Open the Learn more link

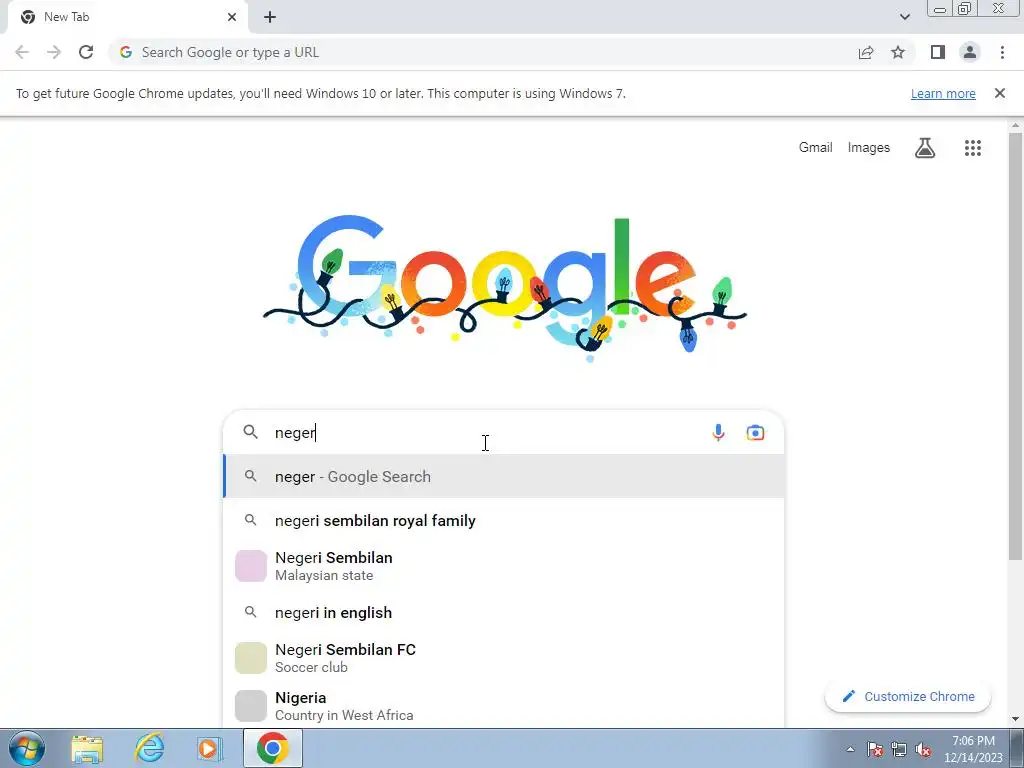(943, 93)
